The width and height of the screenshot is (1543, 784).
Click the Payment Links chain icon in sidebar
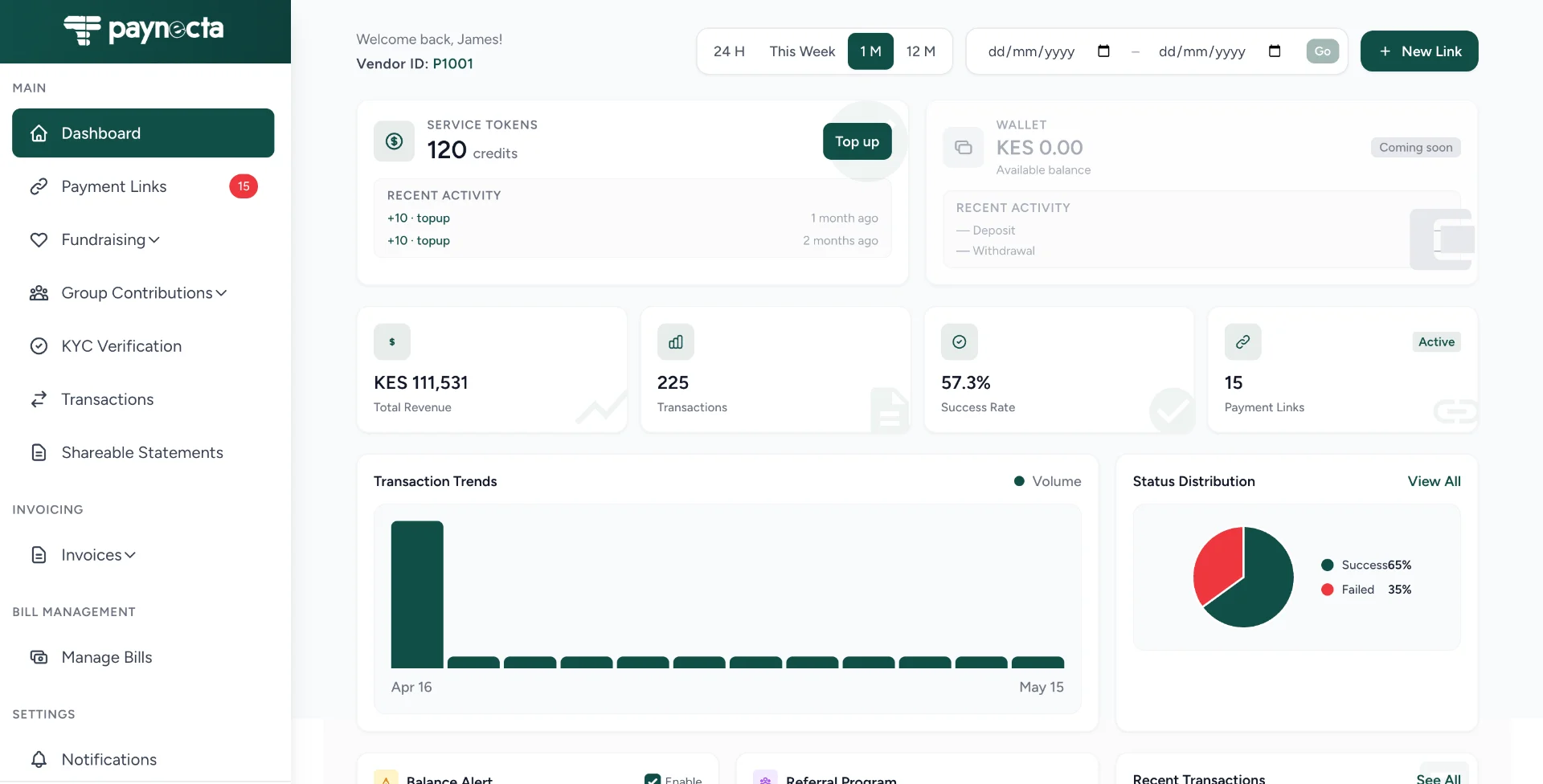(39, 186)
